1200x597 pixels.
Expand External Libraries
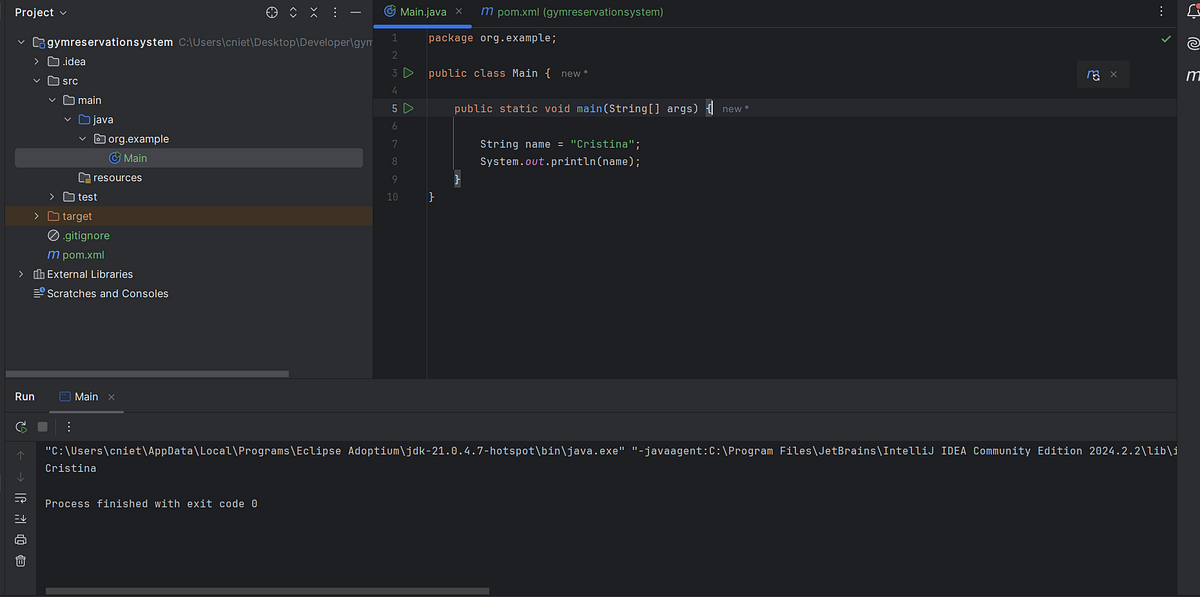pos(20,273)
